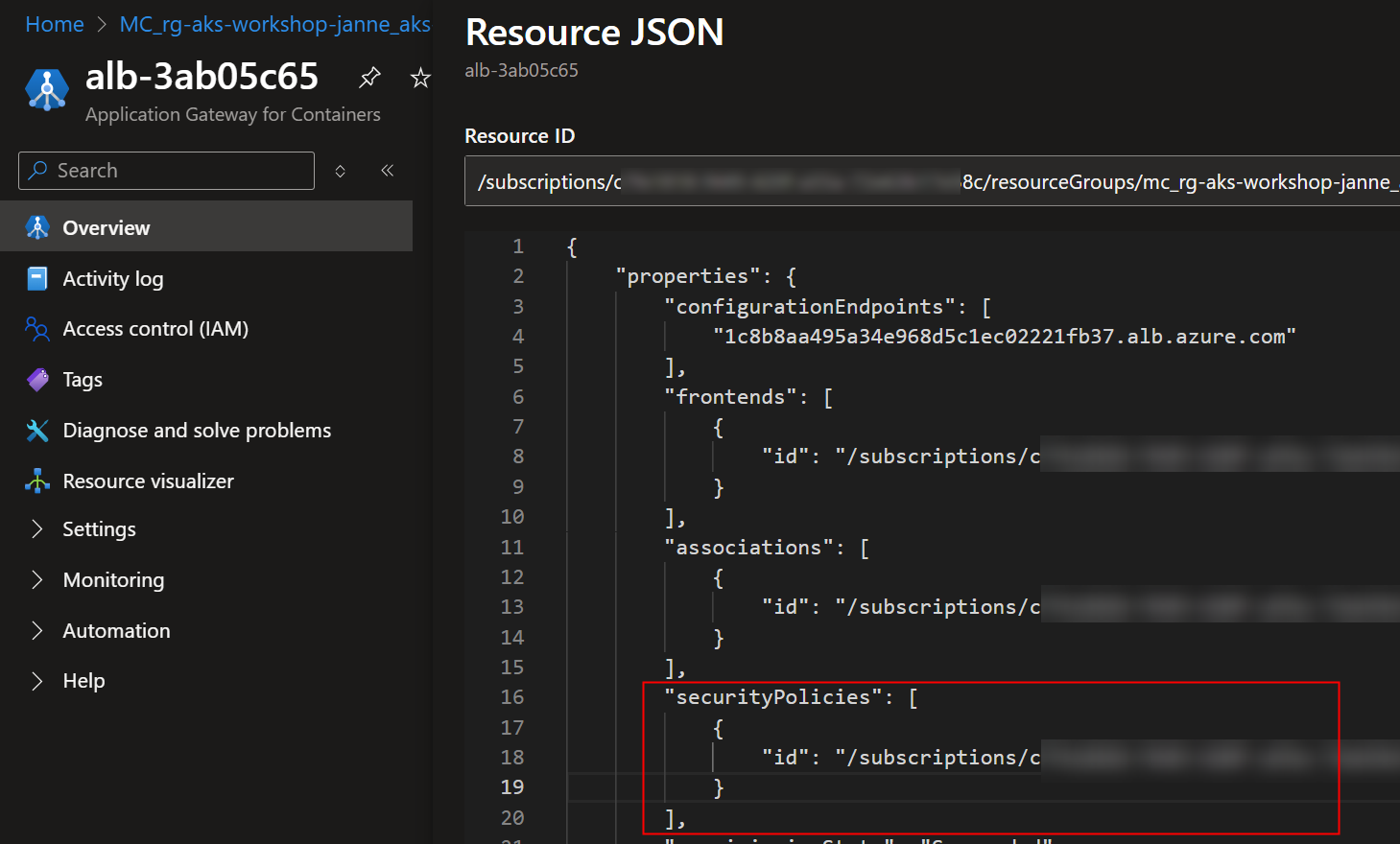
Task: Click the "id" key on line 8
Action: 786,457
